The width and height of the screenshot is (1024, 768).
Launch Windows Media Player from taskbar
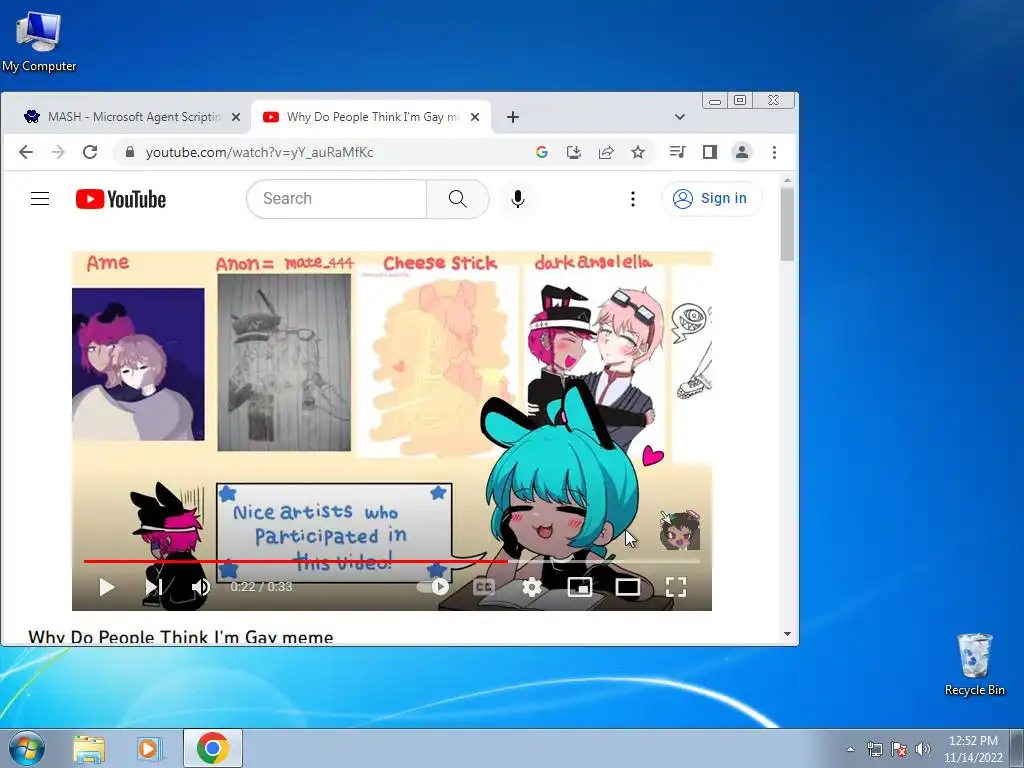[148, 748]
